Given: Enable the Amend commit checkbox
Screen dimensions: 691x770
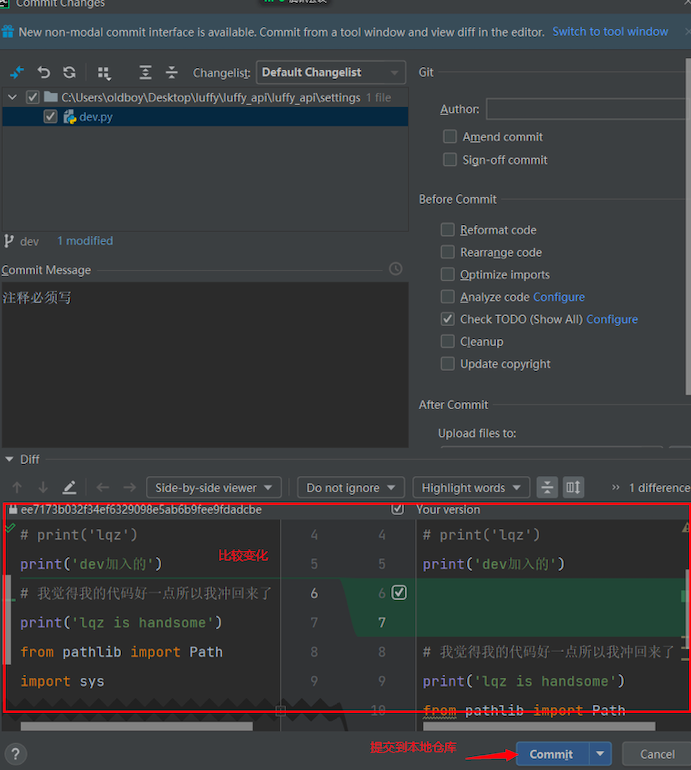Looking at the screenshot, I should point(450,137).
